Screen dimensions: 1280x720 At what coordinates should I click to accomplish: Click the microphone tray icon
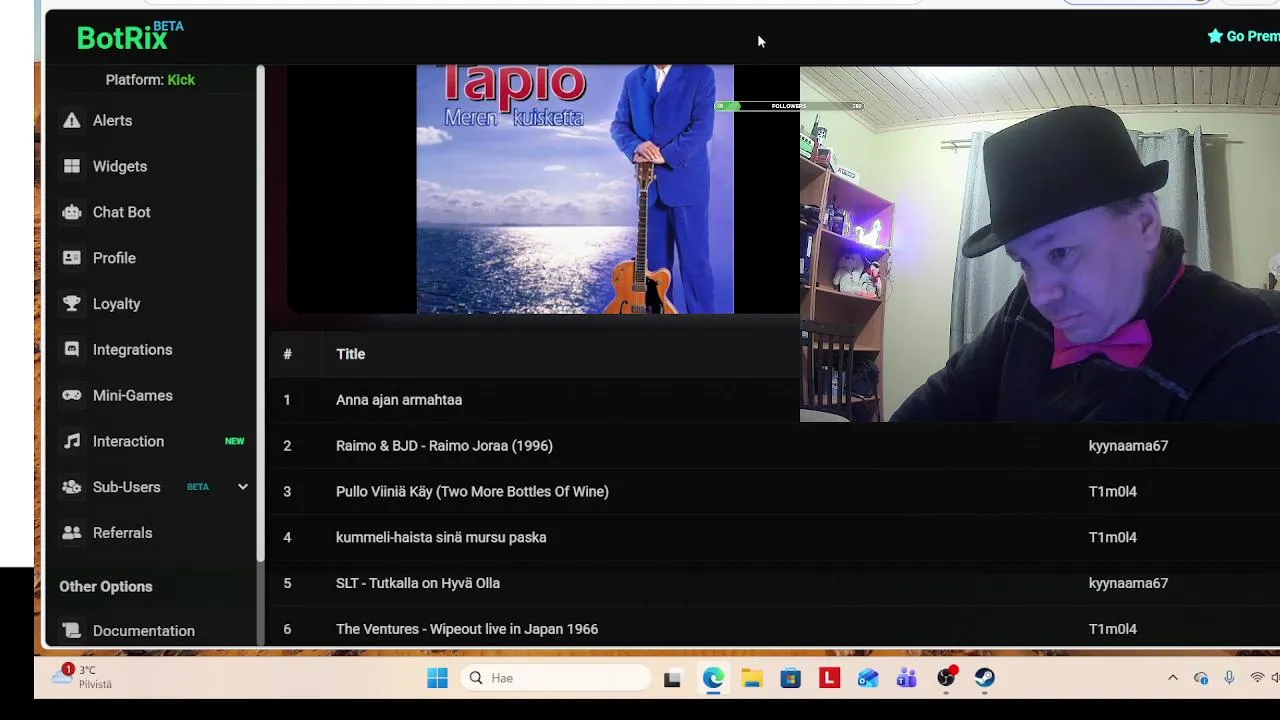coord(1229,678)
